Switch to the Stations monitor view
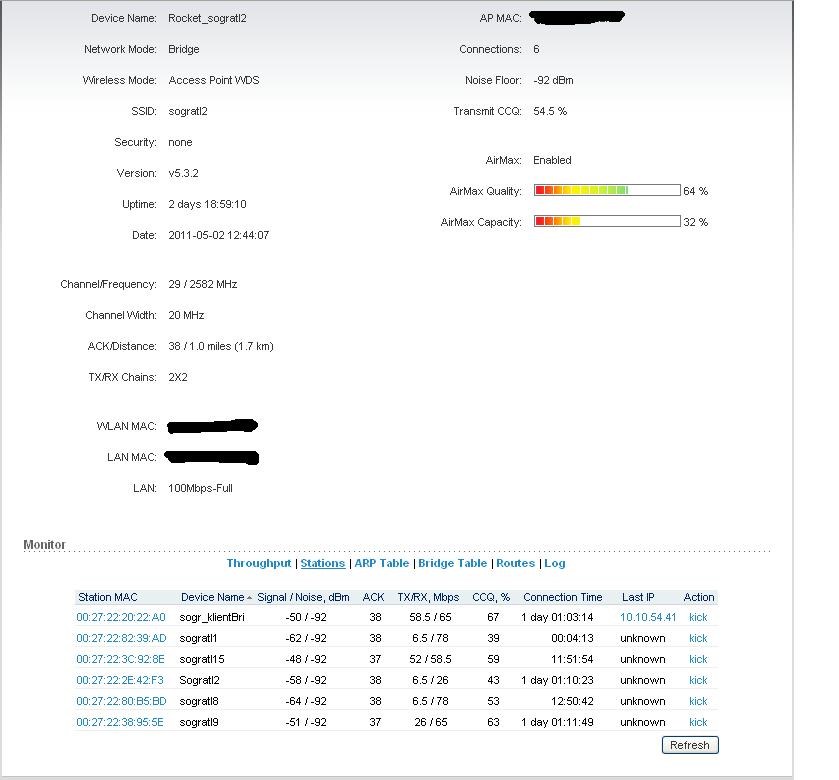Viewport: 839px width, 780px height. point(323,563)
